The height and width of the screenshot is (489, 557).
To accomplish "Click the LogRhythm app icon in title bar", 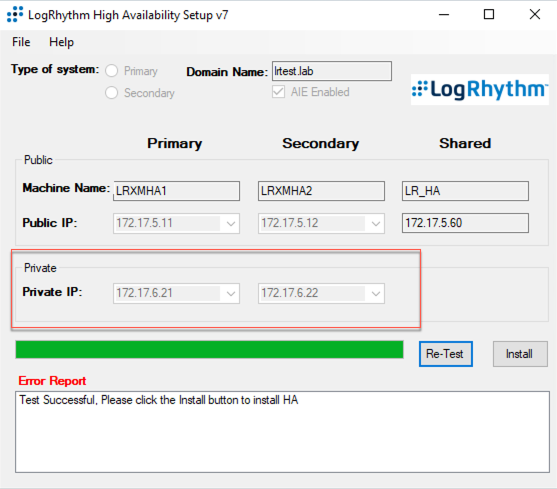I will tap(15, 15).
